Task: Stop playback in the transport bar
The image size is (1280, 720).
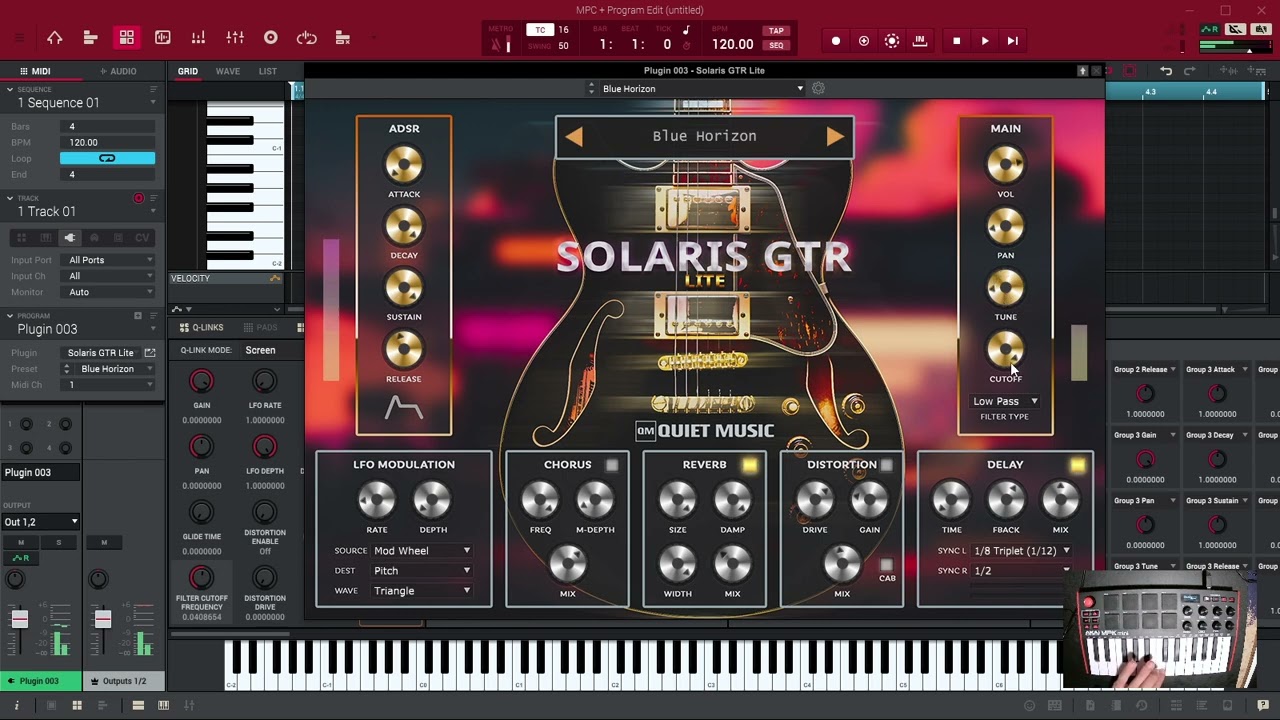Action: (956, 41)
